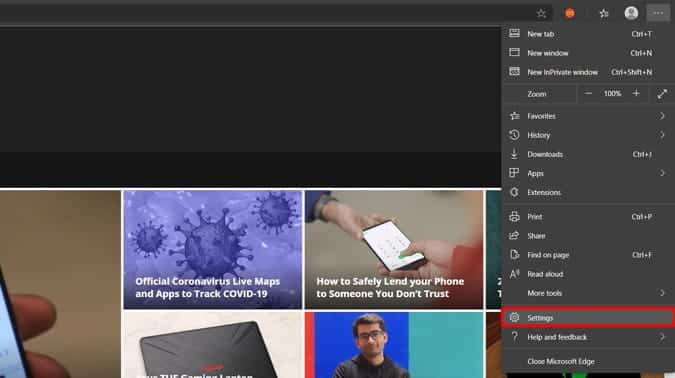
Task: Click the Find on page icon
Action: click(514, 254)
